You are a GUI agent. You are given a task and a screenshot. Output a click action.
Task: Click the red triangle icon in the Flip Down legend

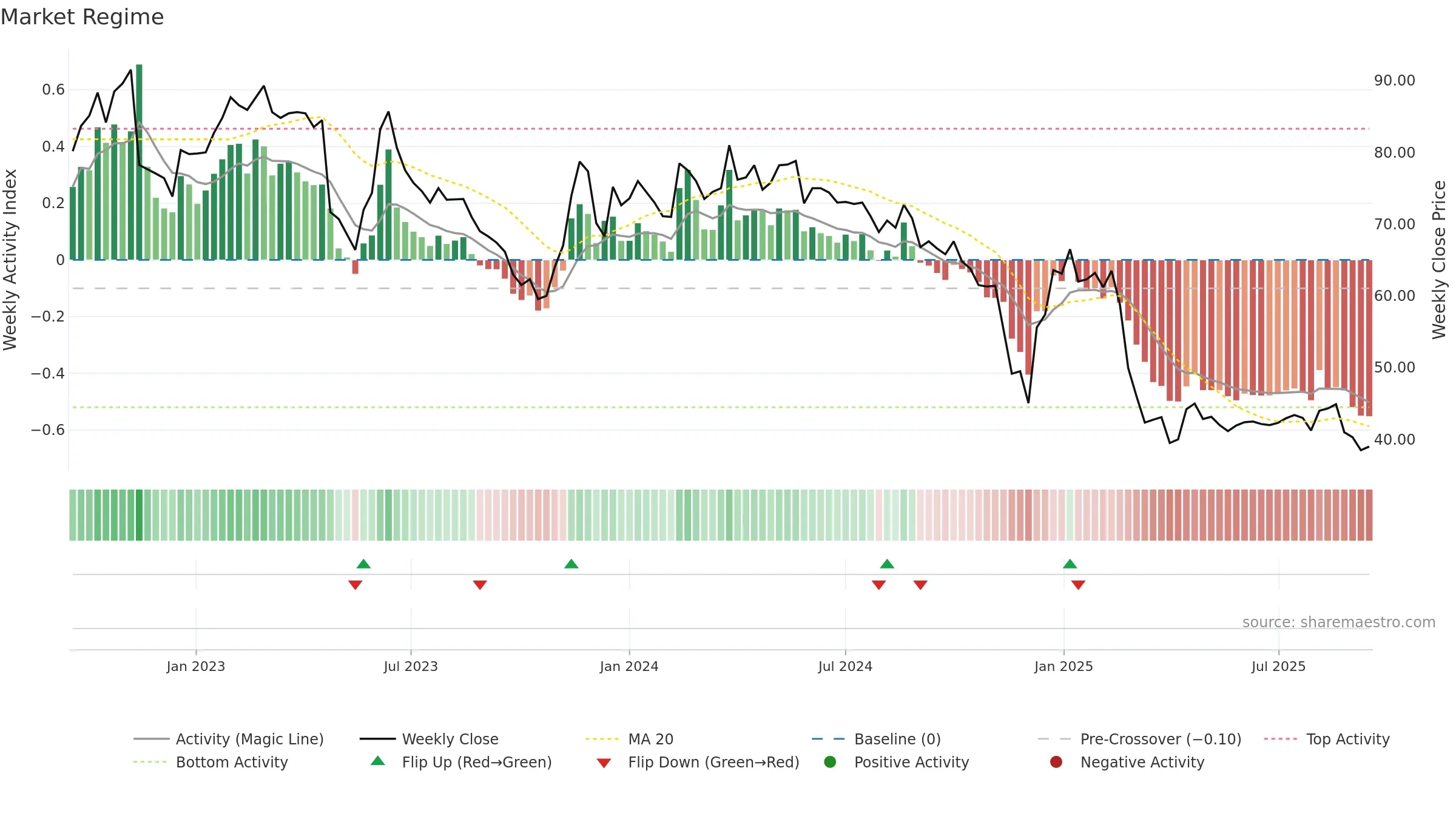tap(604, 763)
